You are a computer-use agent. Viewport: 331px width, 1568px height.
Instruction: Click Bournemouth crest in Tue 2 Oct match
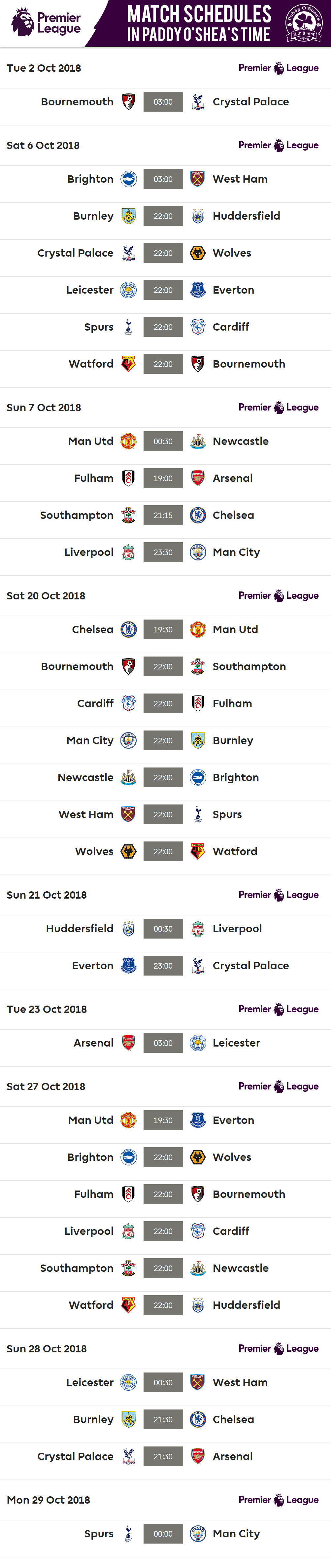128,102
